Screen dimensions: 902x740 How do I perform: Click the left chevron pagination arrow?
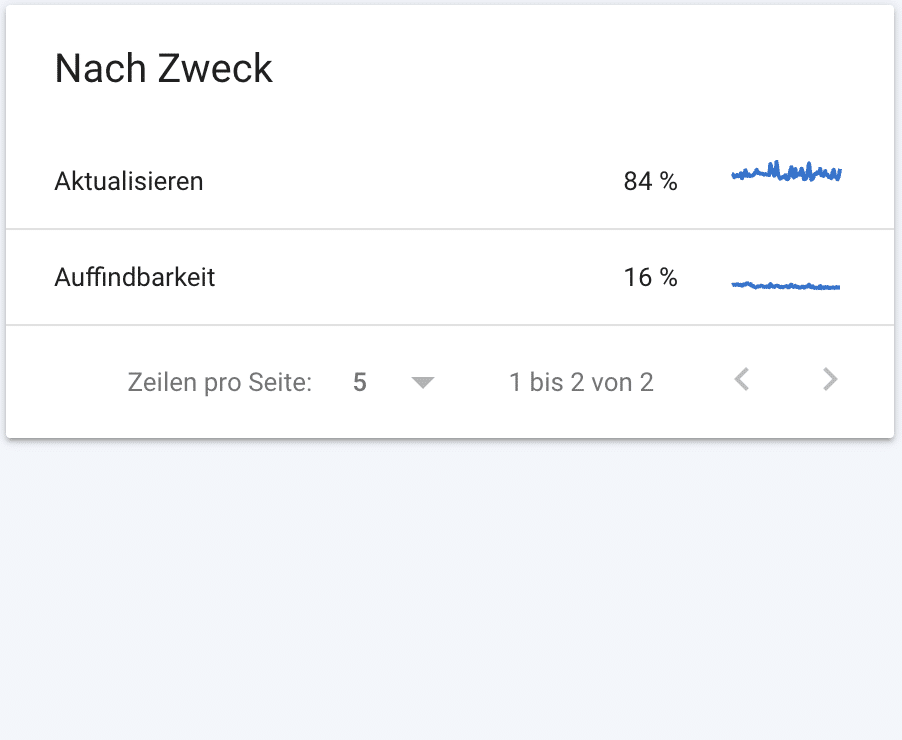click(742, 380)
